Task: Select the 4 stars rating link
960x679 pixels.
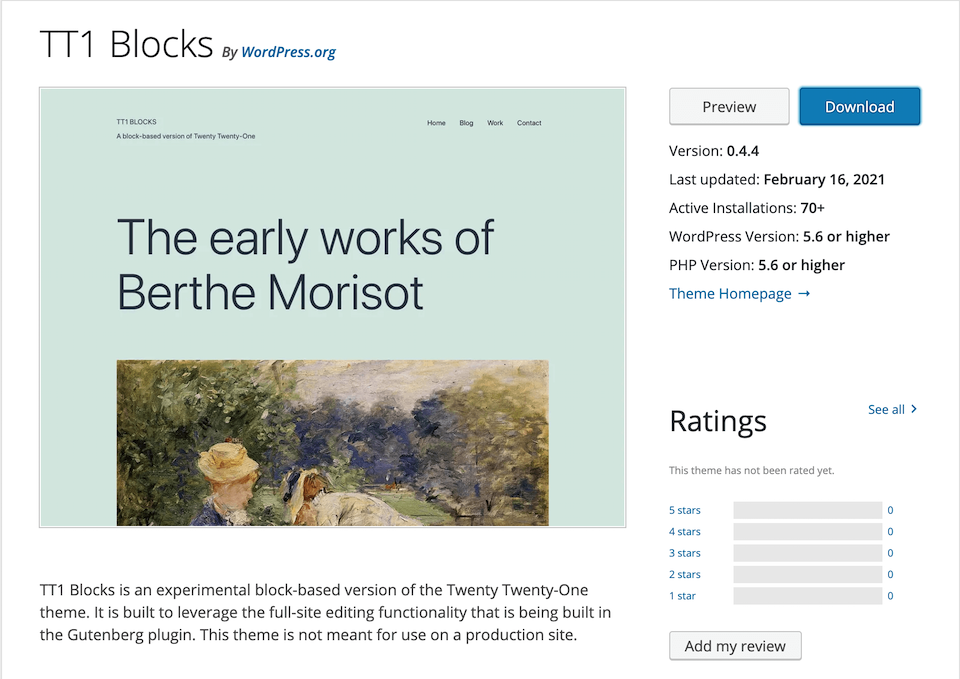Action: (685, 532)
